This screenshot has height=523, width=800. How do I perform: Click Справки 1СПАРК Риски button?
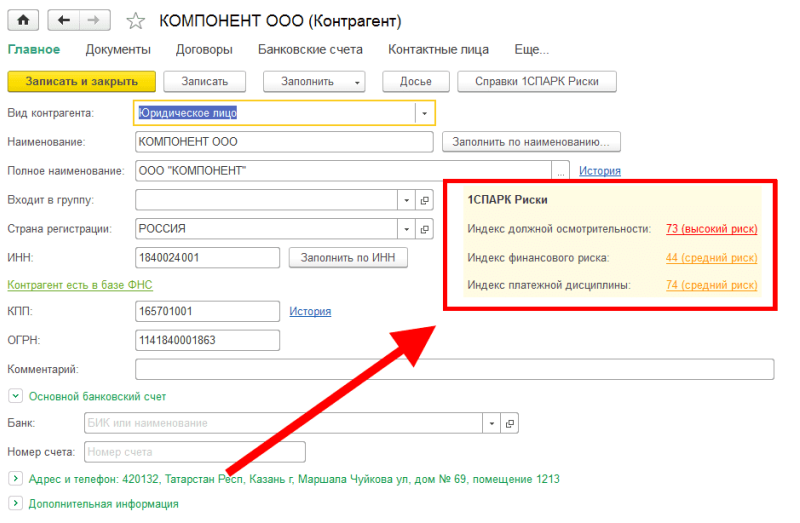coord(537,82)
